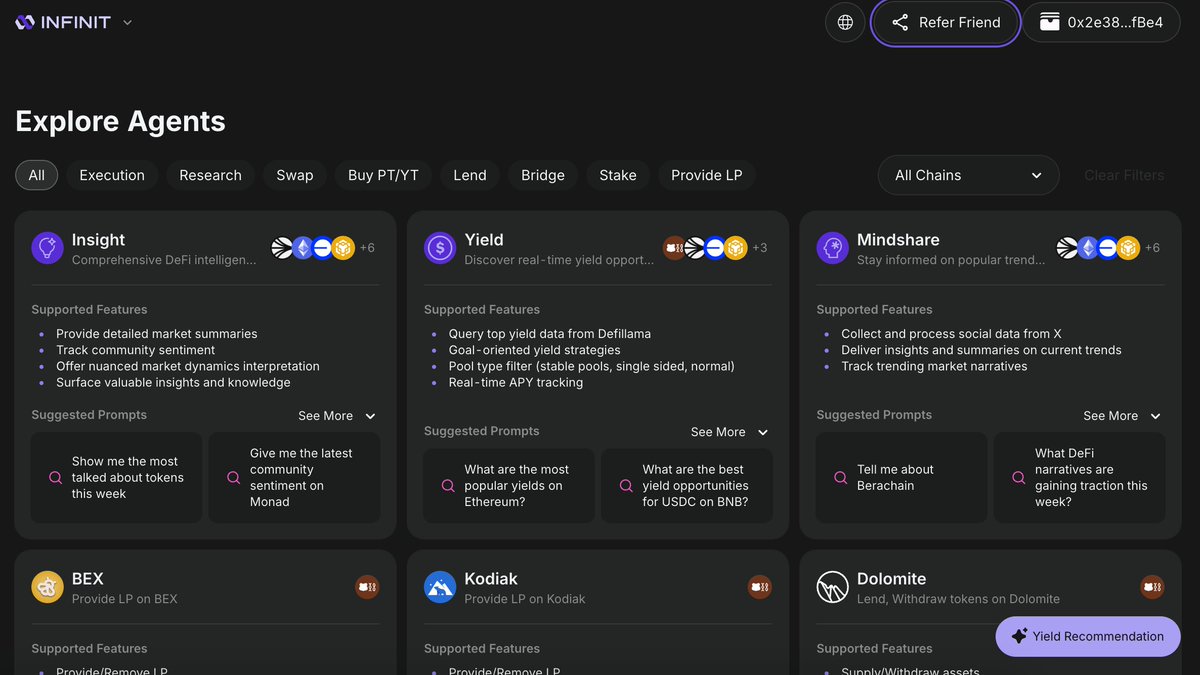Open the wallet address 0x2e38...fBe4 button

click(1101, 22)
